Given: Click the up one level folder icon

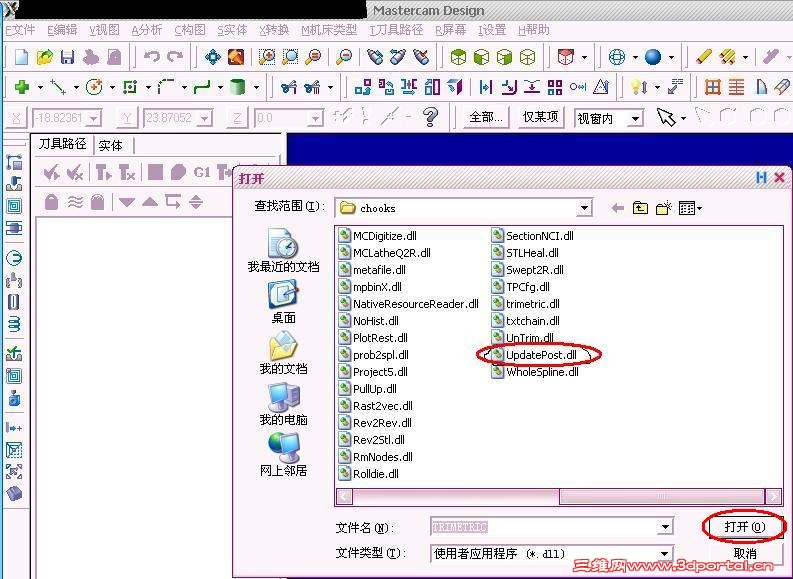Looking at the screenshot, I should [640, 208].
